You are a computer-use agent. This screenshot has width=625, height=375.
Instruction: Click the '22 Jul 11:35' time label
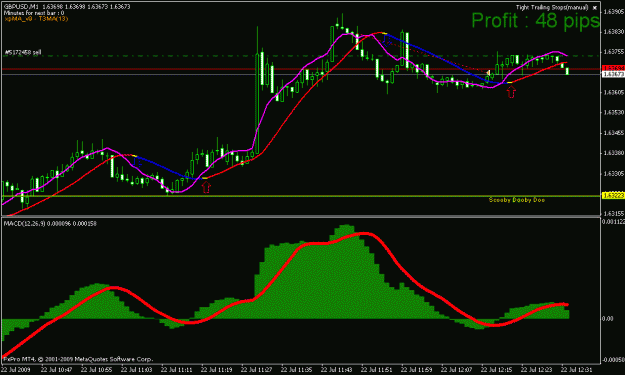tap(297, 369)
